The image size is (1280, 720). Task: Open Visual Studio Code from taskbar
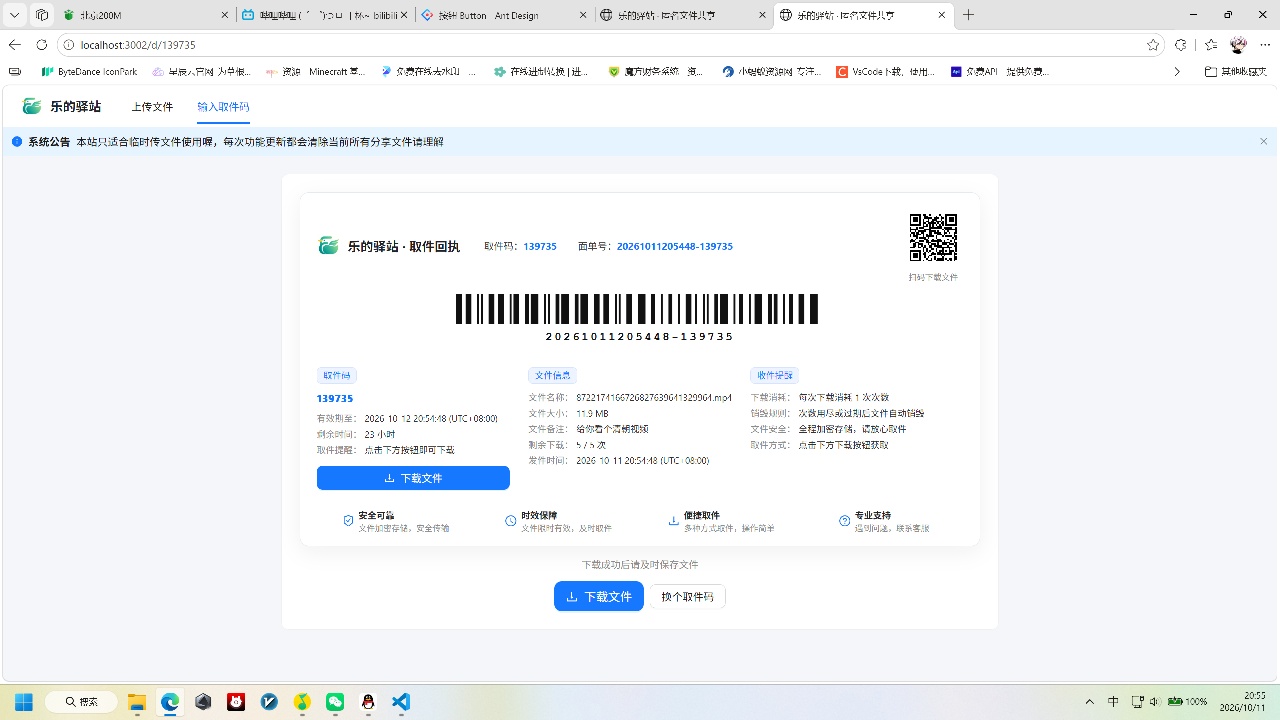point(401,702)
